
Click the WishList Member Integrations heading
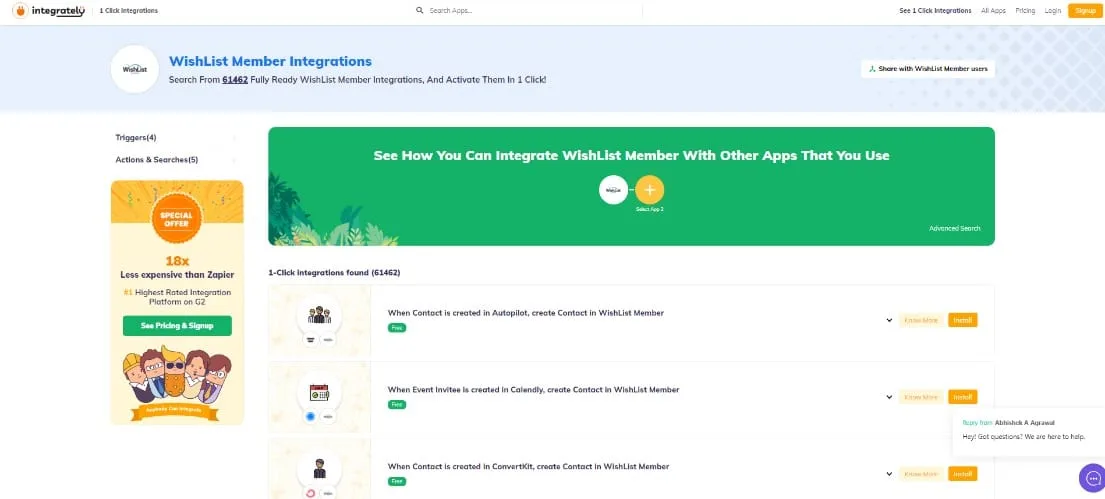(270, 61)
